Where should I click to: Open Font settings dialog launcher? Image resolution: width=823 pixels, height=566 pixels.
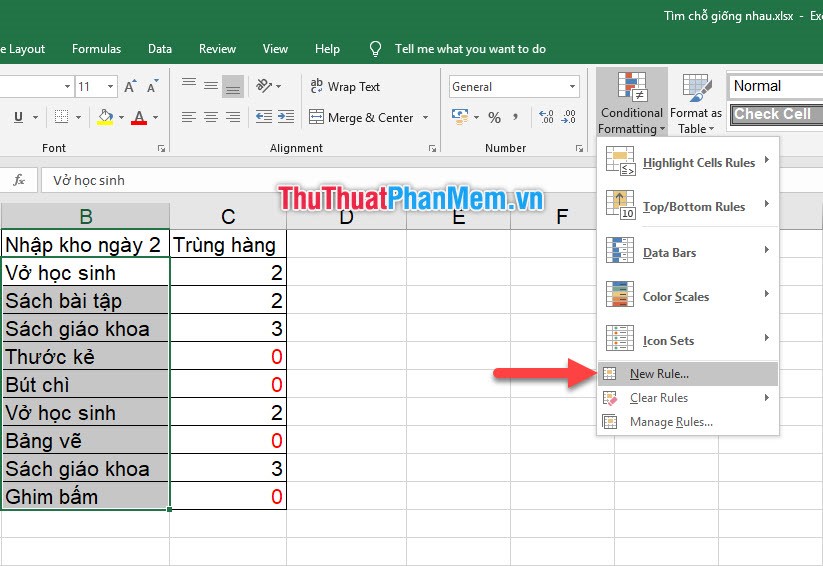coord(162,149)
